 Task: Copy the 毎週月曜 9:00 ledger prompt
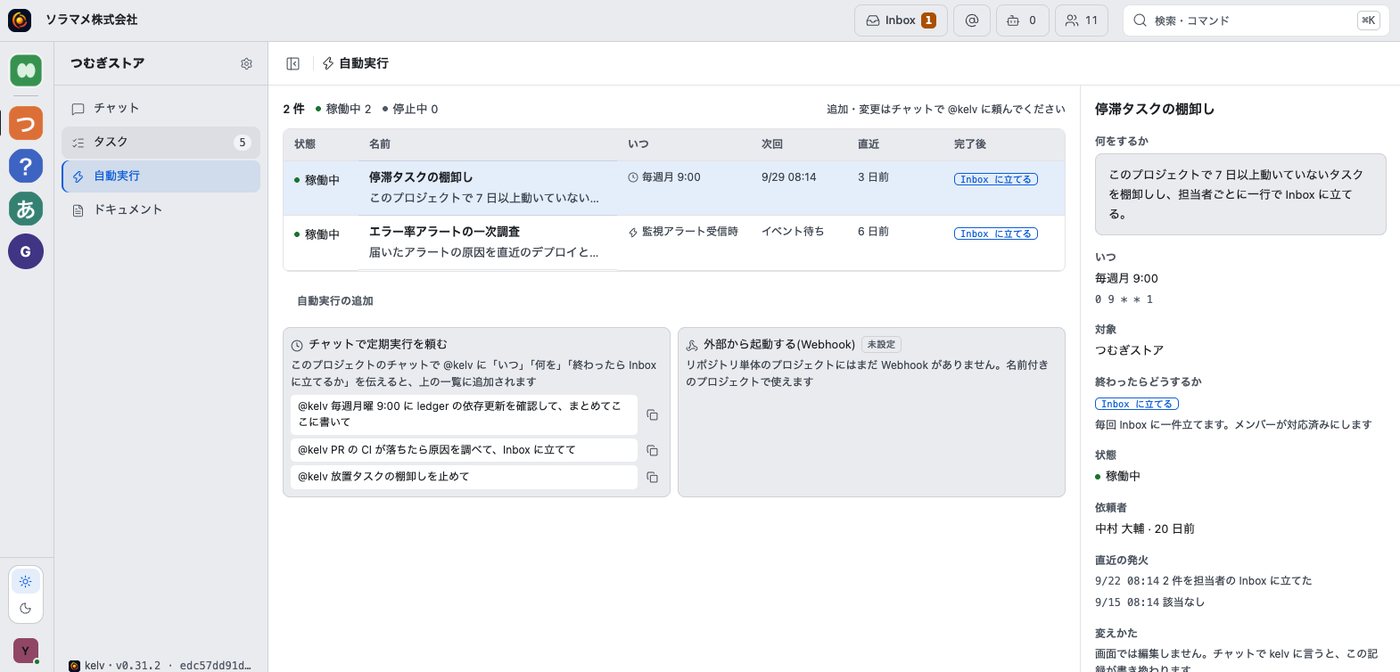pyautogui.click(x=652, y=415)
